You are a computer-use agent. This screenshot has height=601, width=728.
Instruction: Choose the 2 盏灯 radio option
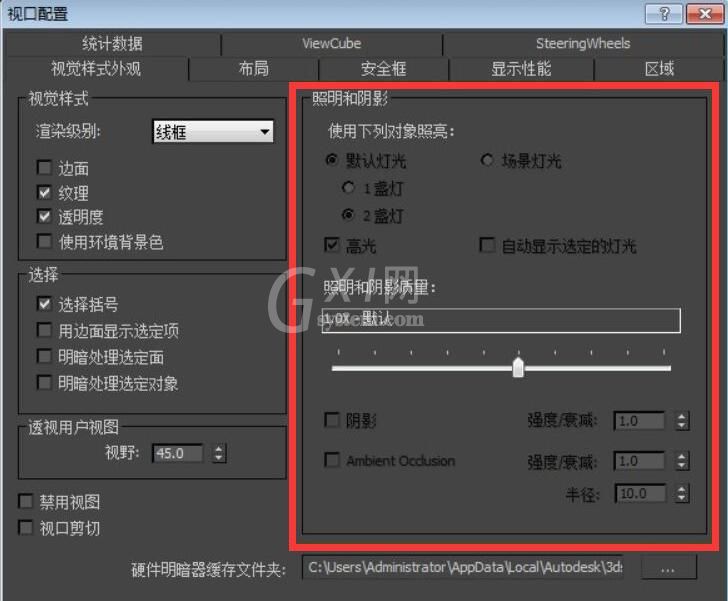(x=348, y=215)
